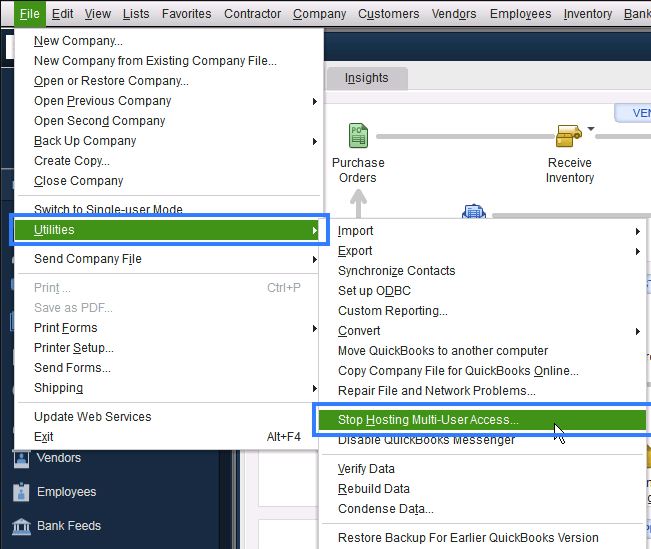Open the Lists menu

click(136, 14)
